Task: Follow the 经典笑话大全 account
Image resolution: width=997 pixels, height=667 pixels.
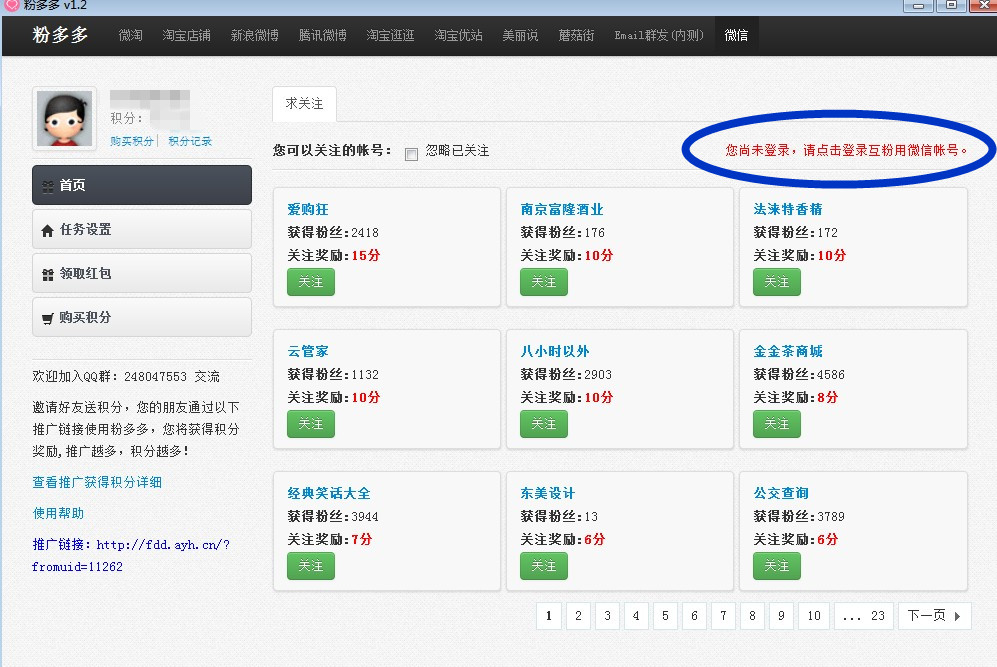Action: (311, 566)
